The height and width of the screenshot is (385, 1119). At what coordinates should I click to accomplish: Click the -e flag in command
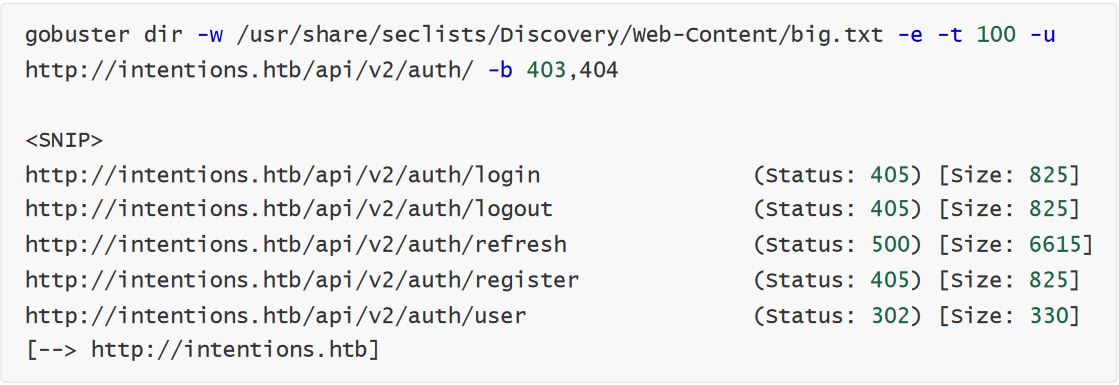pos(910,35)
